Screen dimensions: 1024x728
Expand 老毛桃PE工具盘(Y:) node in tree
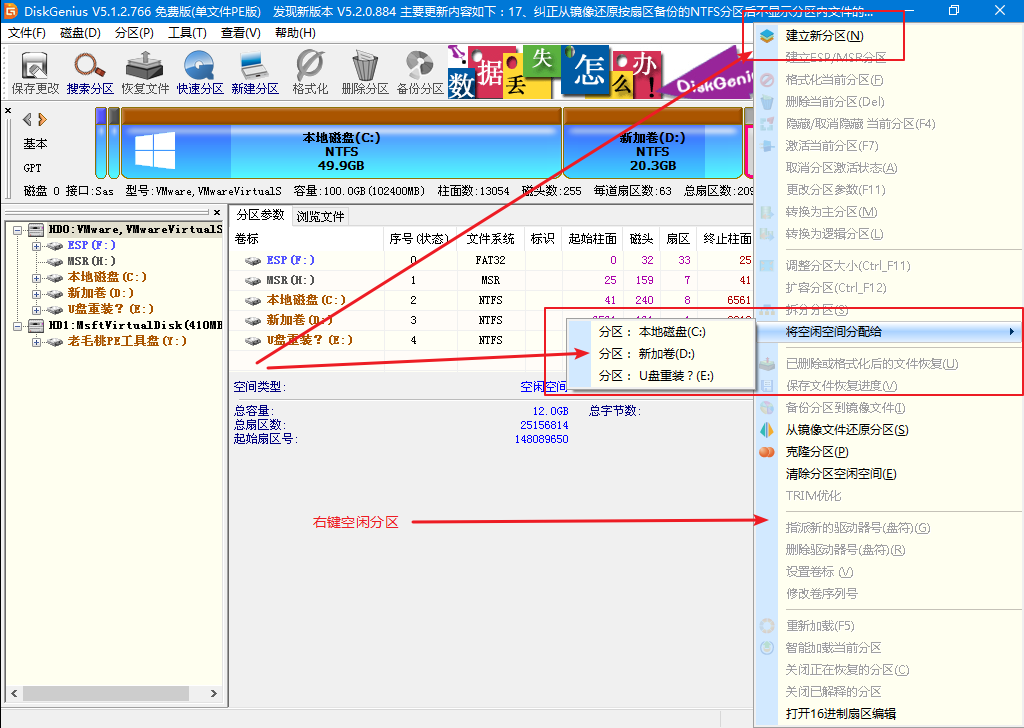tap(37, 342)
